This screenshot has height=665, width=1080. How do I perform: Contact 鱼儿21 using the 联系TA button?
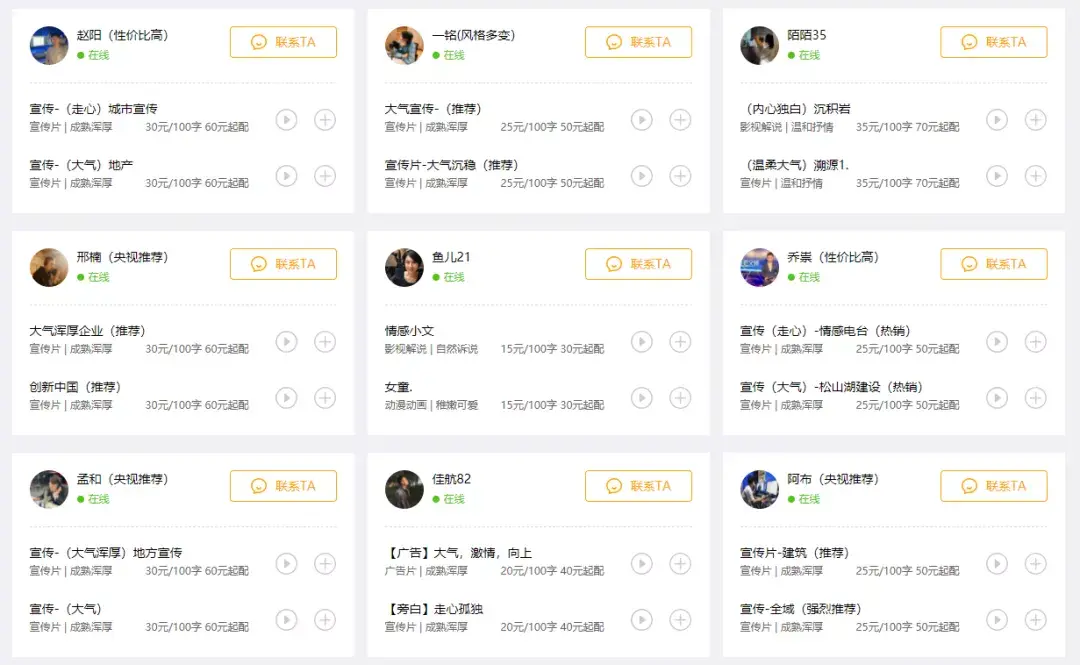pyautogui.click(x=638, y=263)
